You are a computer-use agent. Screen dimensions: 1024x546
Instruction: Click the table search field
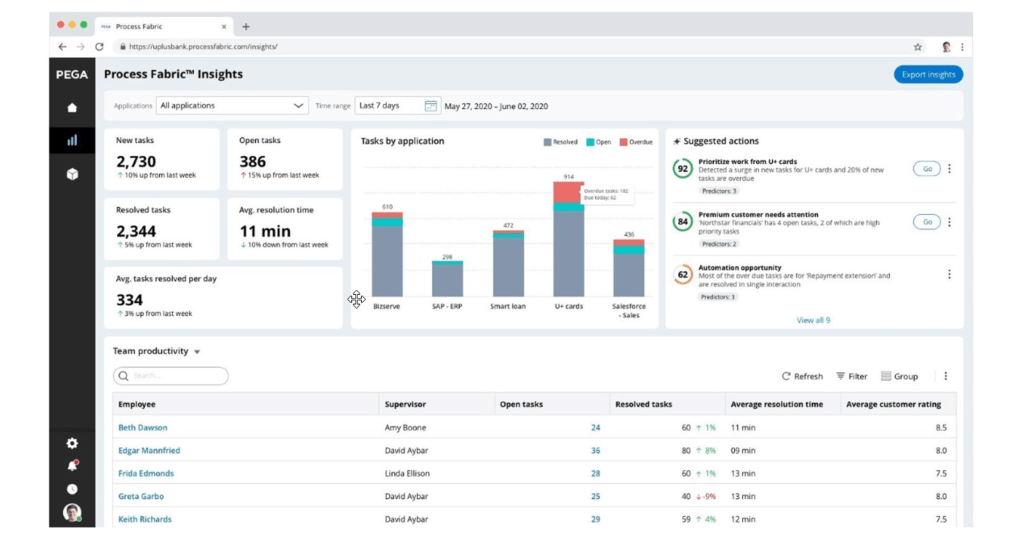(x=171, y=376)
